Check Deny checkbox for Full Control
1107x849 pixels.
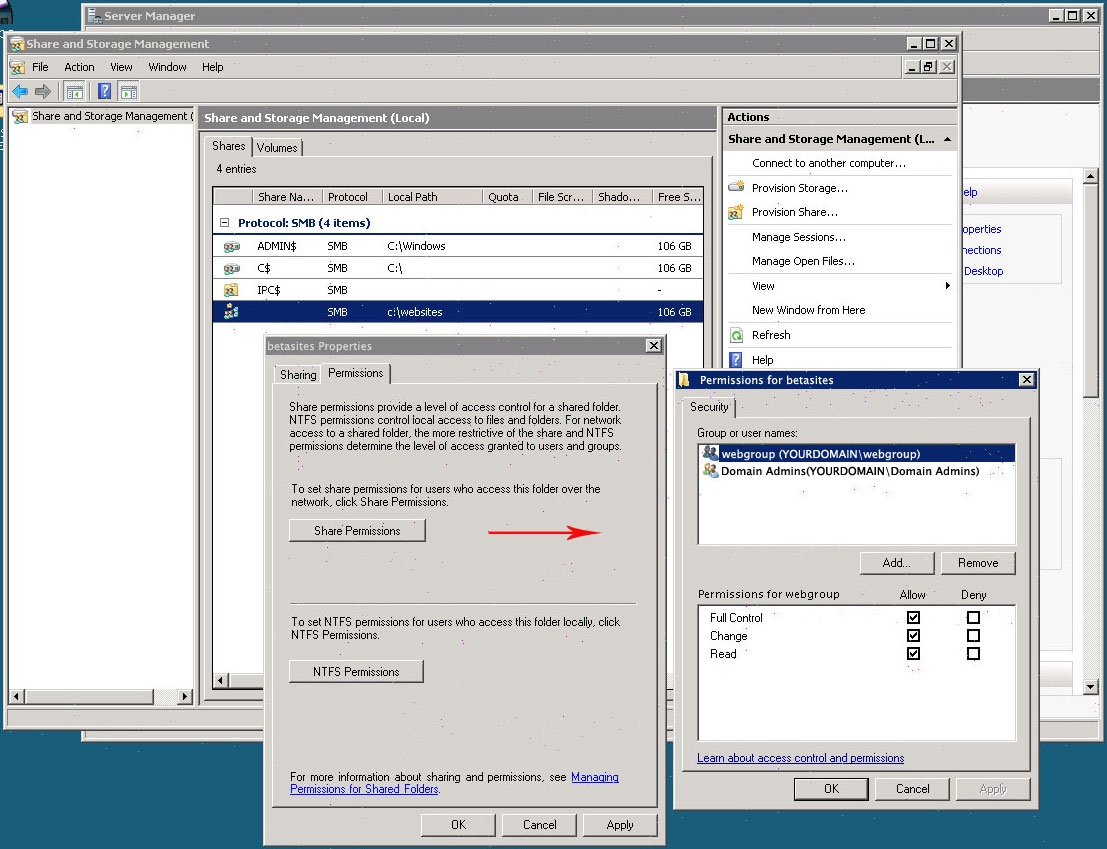tap(973, 618)
